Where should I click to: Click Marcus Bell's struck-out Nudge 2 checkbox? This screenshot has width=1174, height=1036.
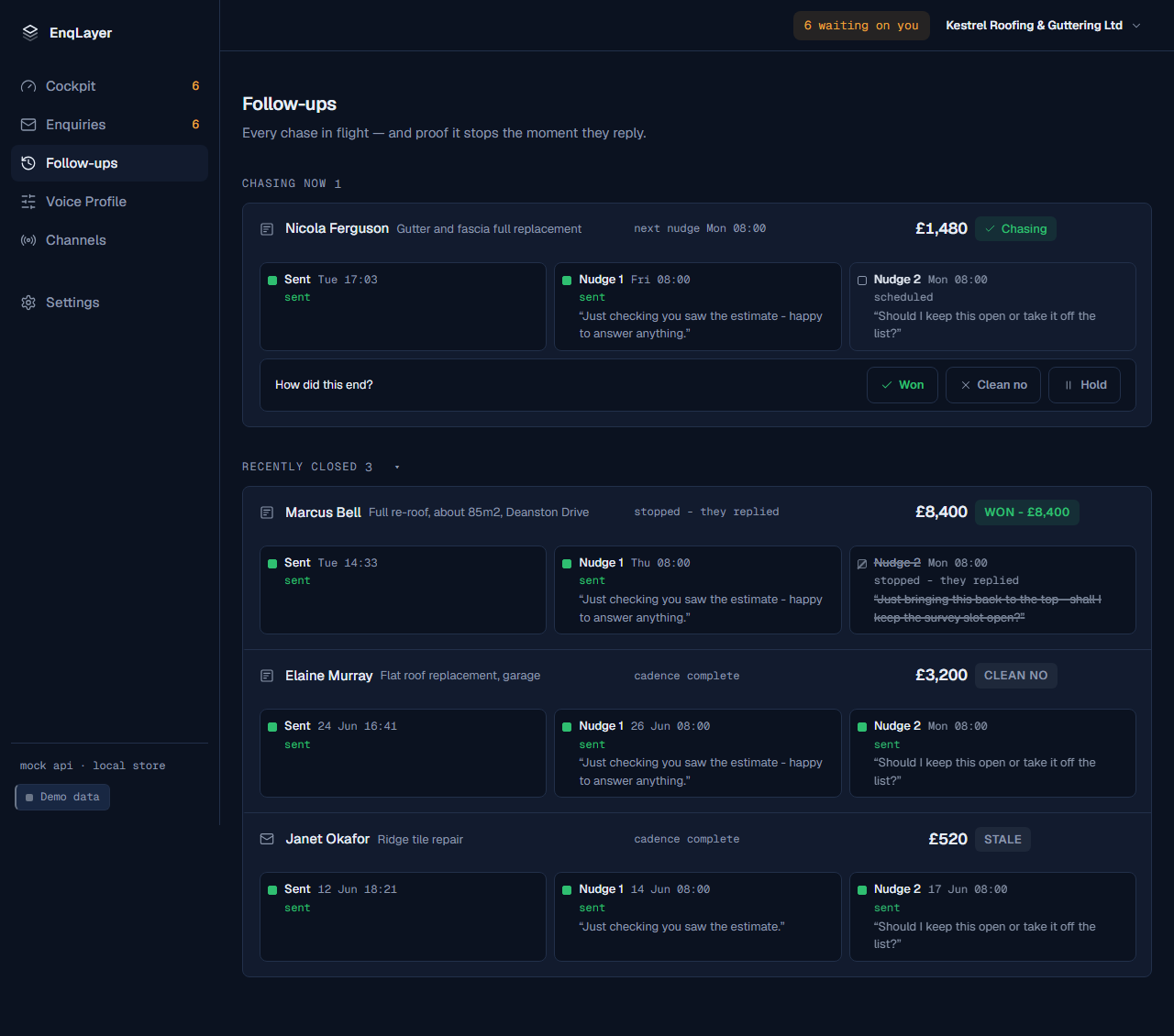coord(862,564)
